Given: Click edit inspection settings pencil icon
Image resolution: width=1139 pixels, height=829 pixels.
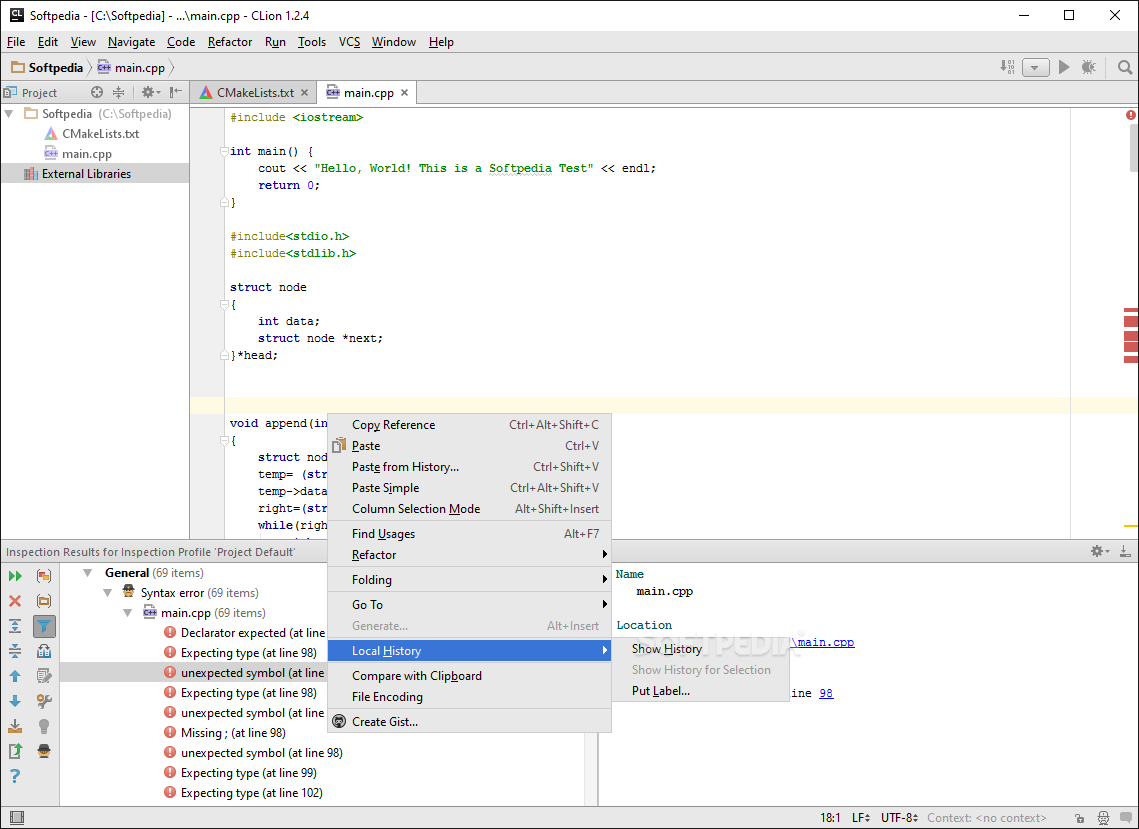Looking at the screenshot, I should (x=44, y=676).
